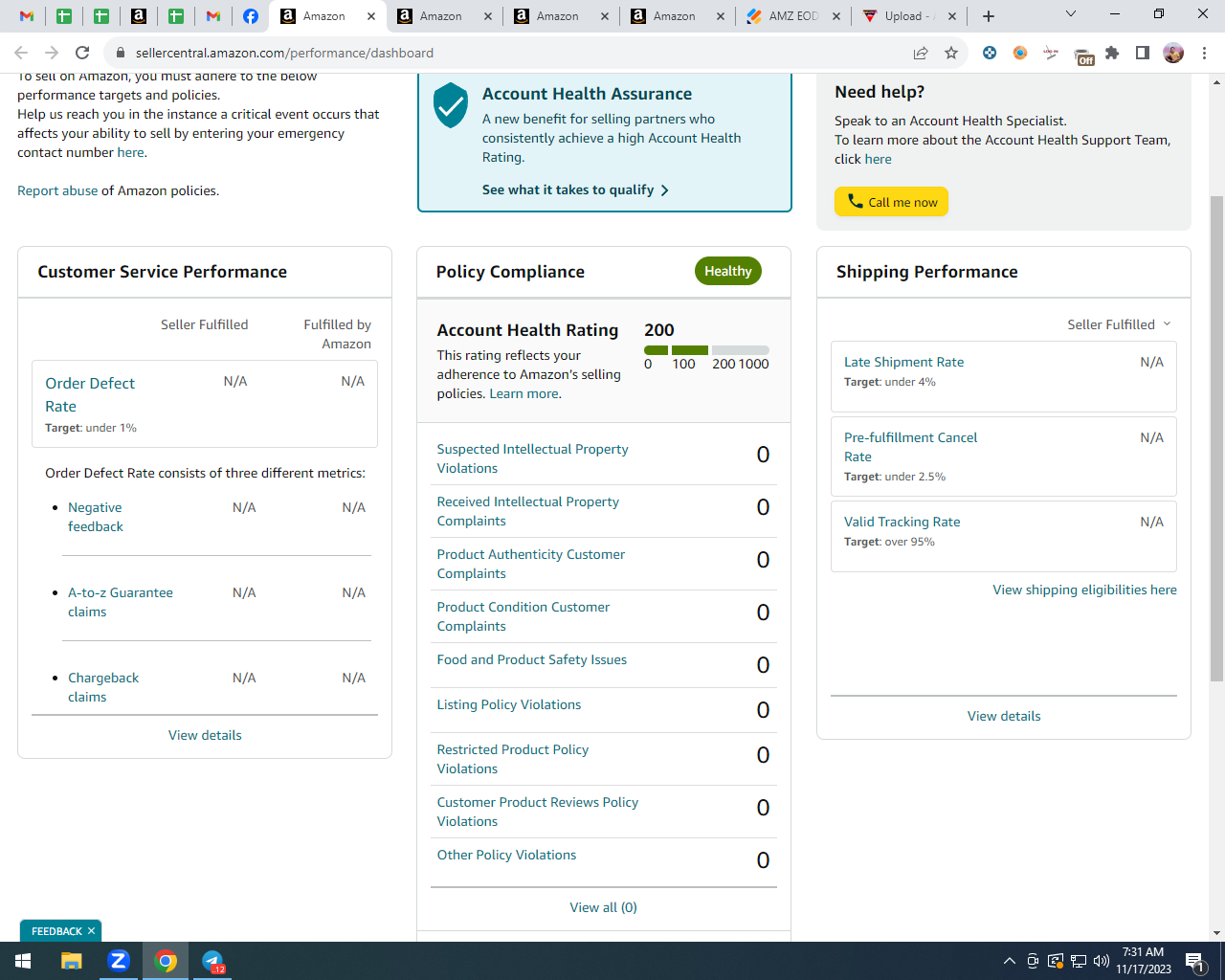
Task: Open the Chrome three-dot menu
Action: coord(1205,53)
